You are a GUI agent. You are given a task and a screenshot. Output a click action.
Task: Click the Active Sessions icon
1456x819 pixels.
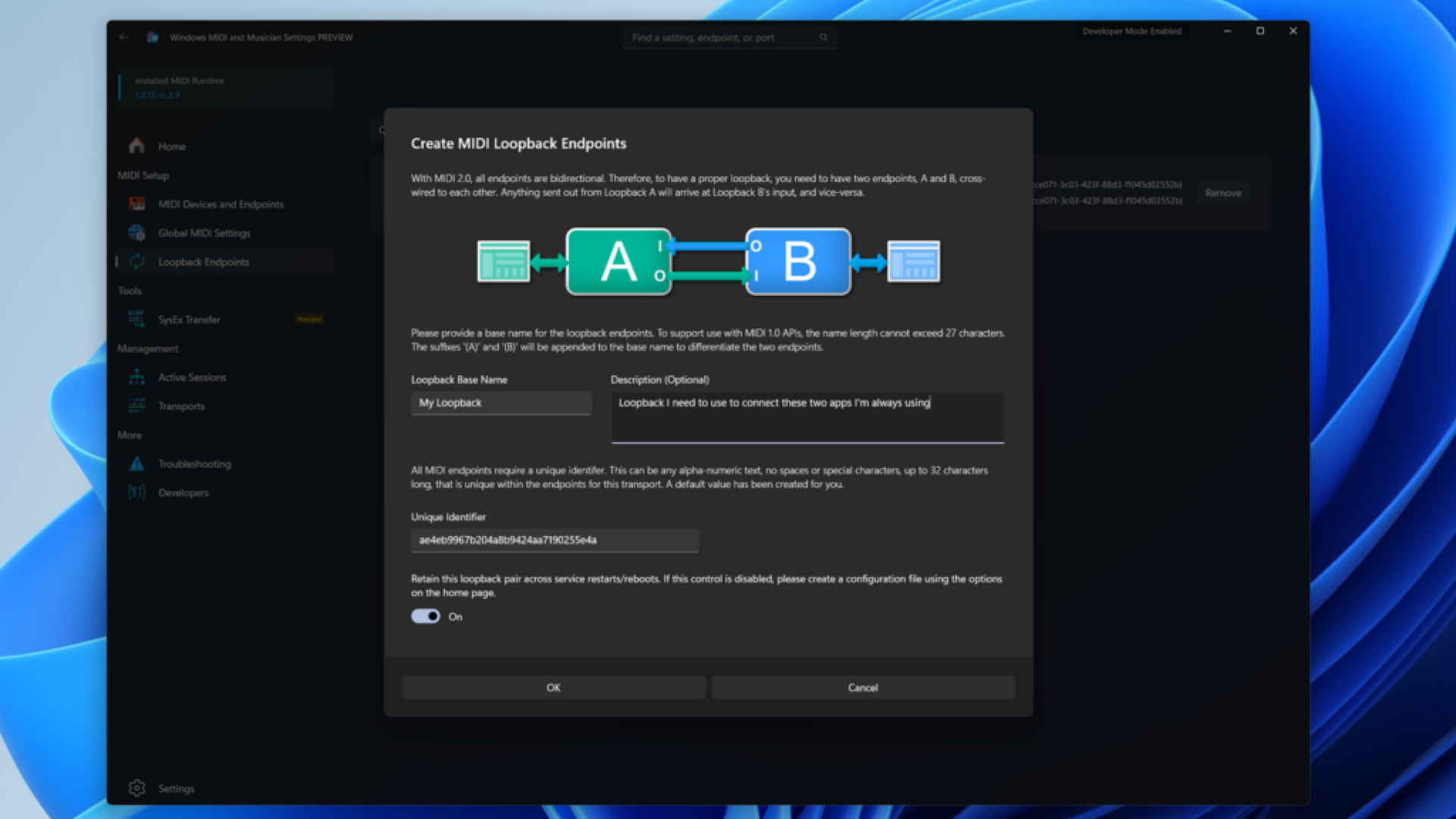tap(136, 377)
